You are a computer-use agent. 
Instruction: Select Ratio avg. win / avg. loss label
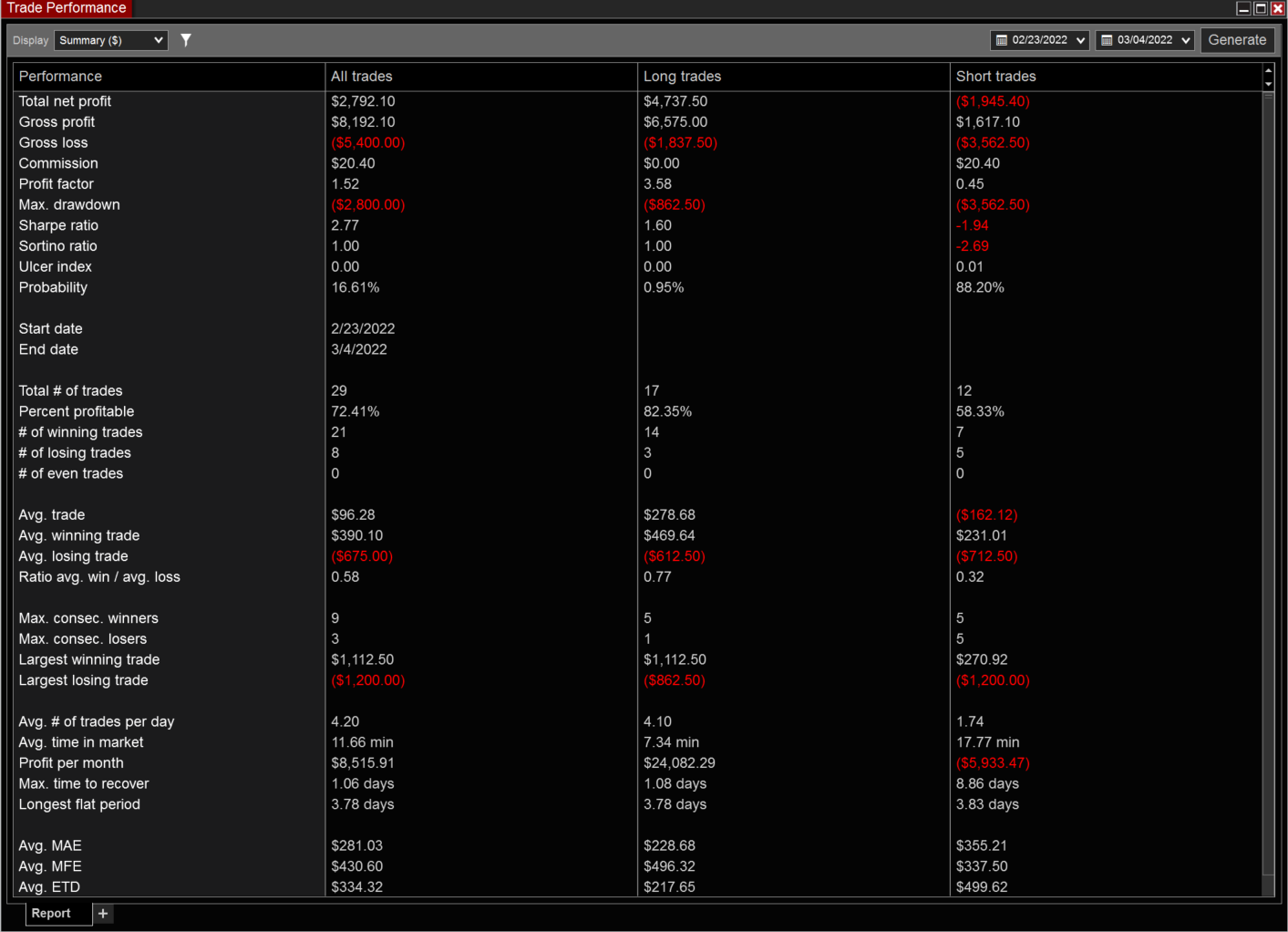coord(99,577)
